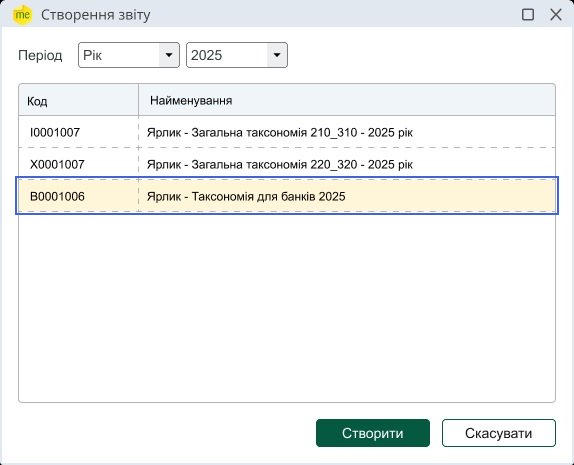Open the year dropdown showing 2025
Image resolution: width=574 pixels, height=465 pixels.
(x=236, y=55)
